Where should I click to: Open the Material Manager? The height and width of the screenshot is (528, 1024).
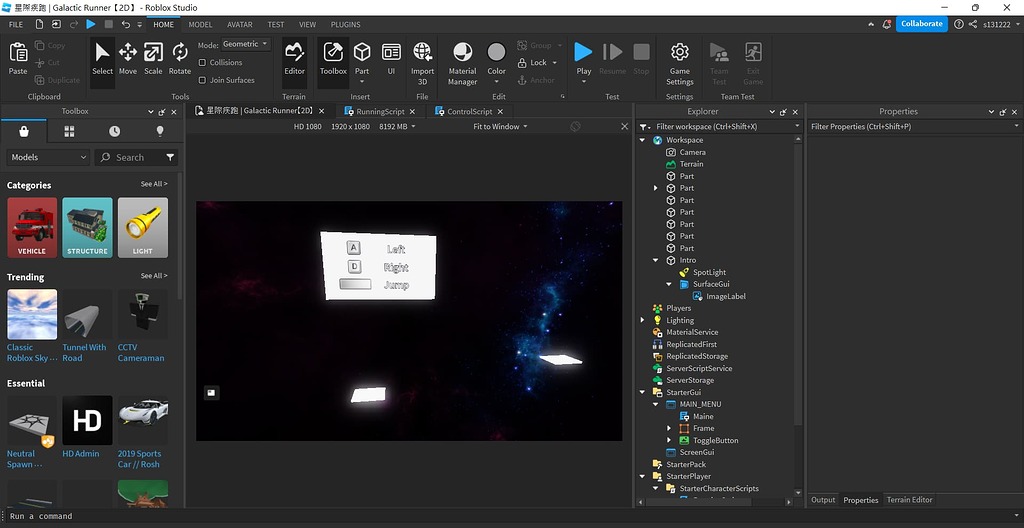coord(462,59)
